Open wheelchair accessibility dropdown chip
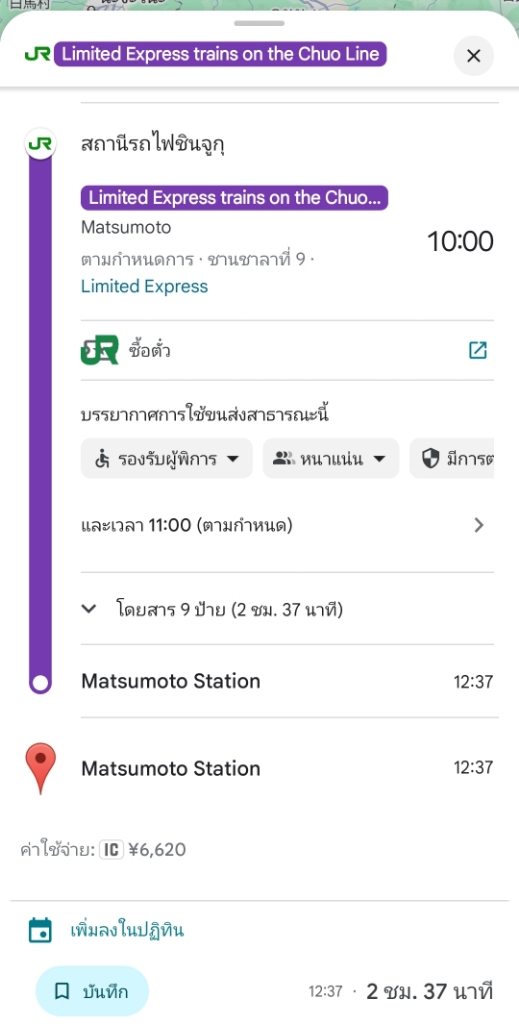This screenshot has height=1024, width=519. pos(166,458)
